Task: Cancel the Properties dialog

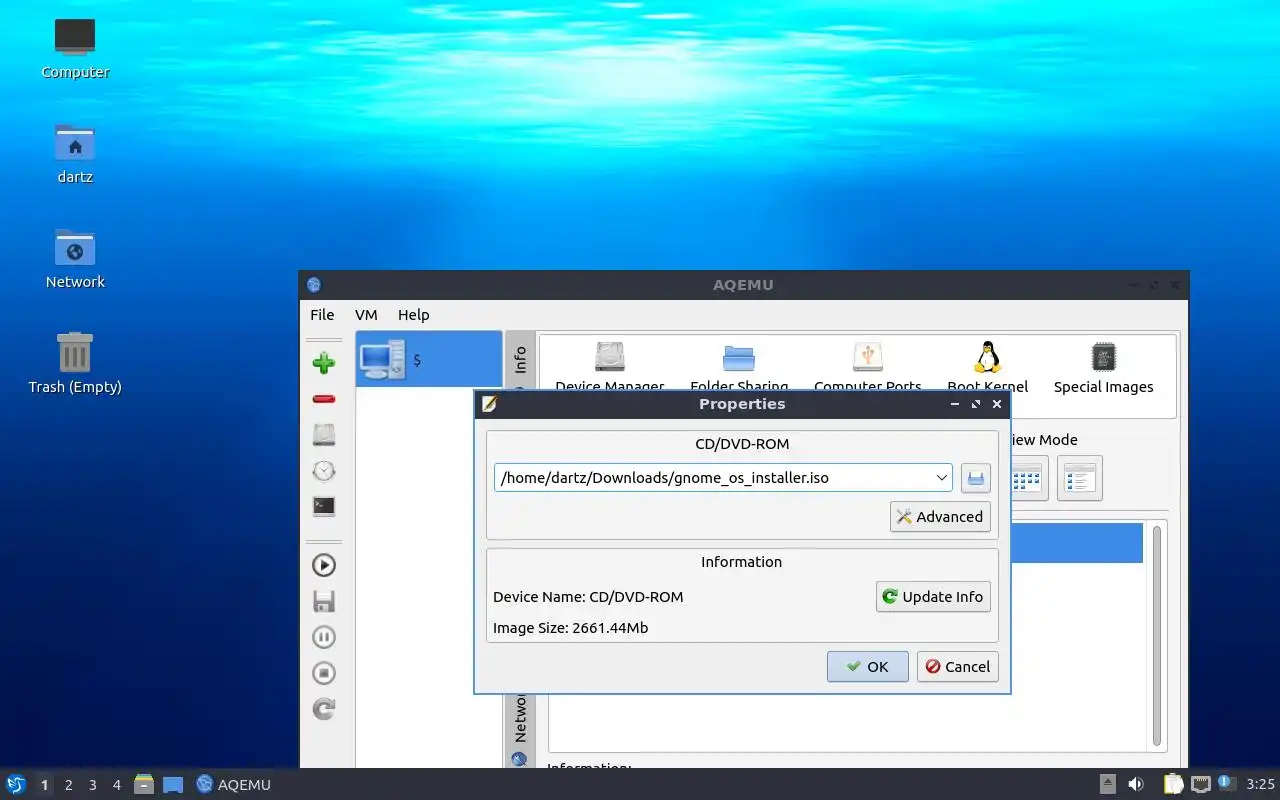Action: point(958,667)
